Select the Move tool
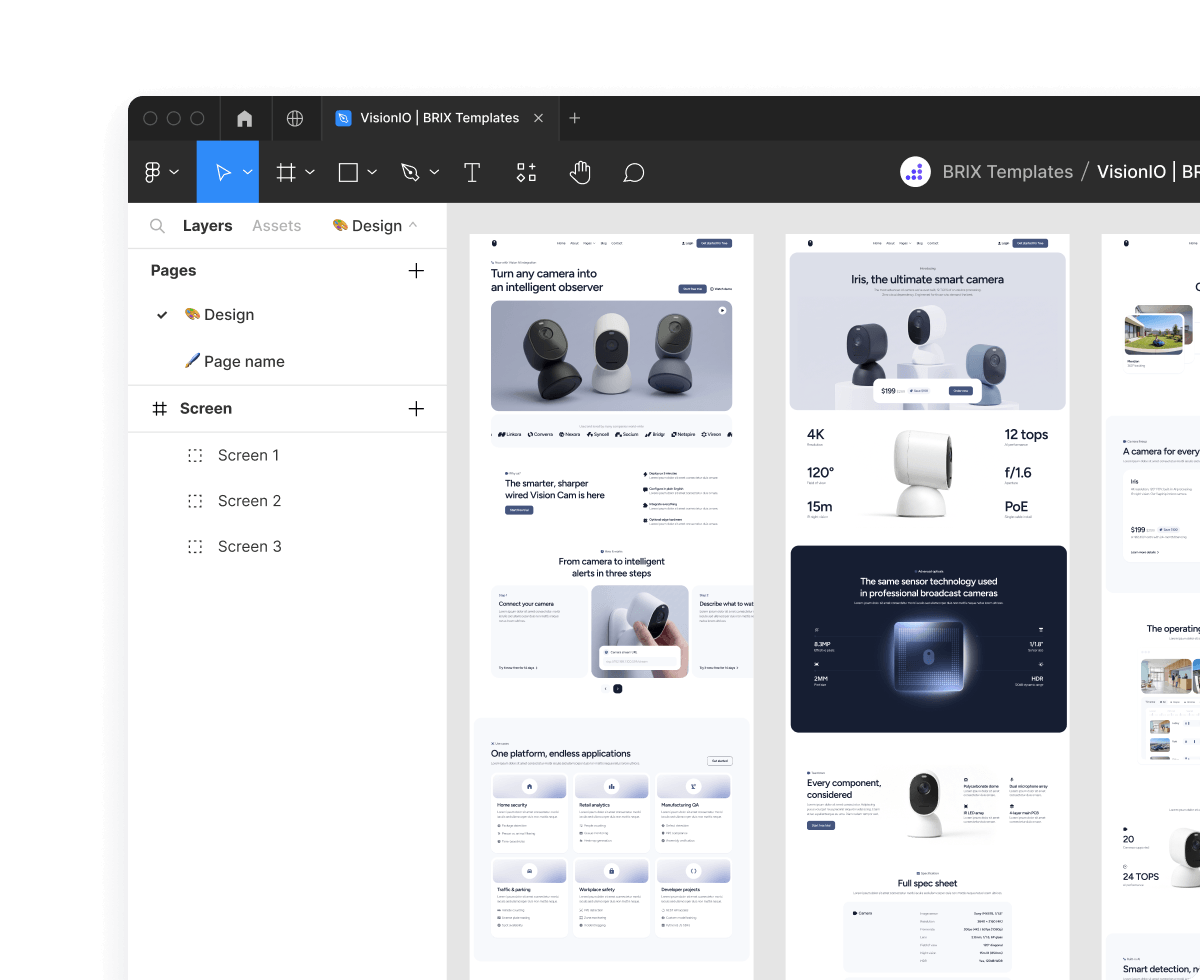 (x=223, y=172)
